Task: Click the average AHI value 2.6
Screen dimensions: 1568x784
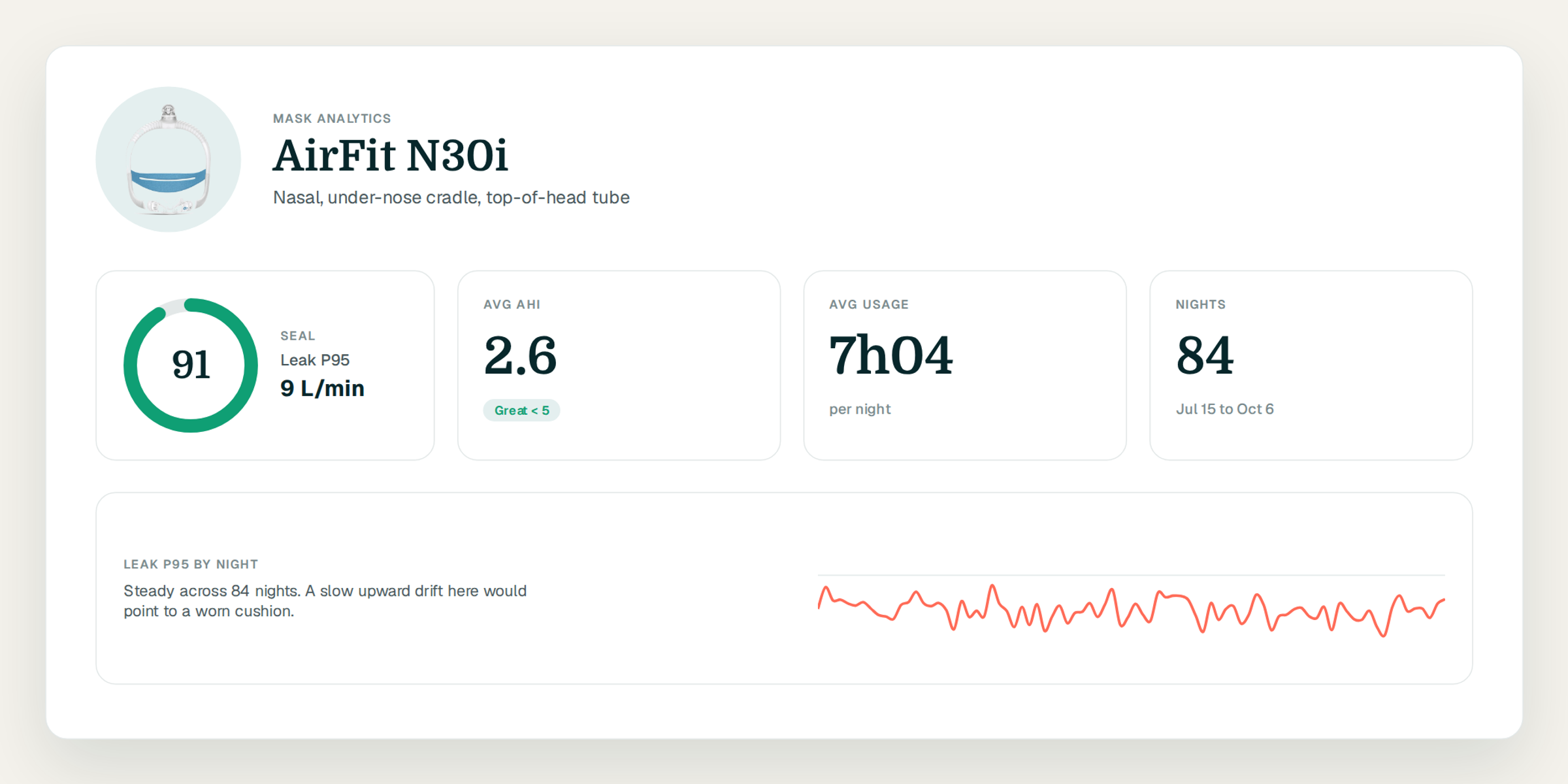Action: [x=520, y=355]
